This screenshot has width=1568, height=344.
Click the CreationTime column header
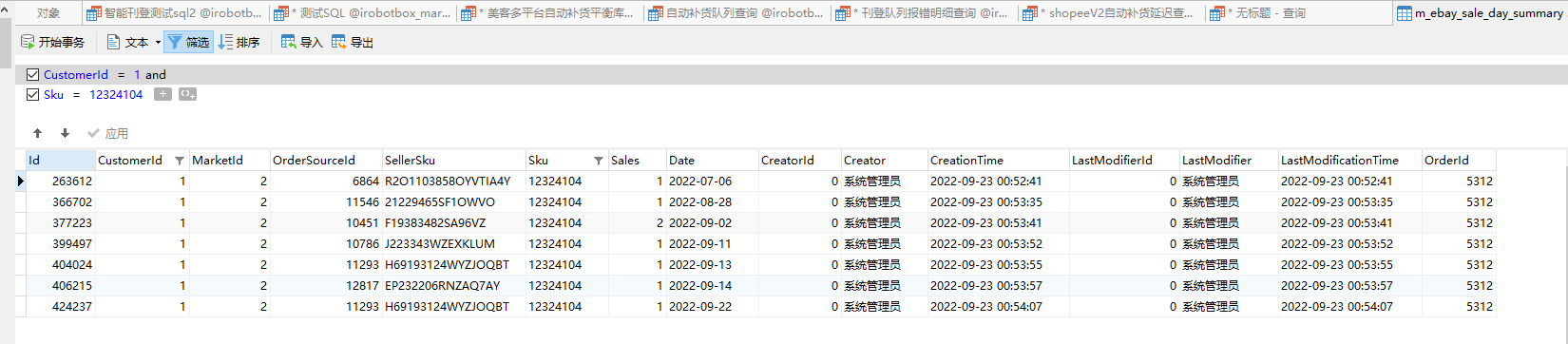tap(998, 160)
